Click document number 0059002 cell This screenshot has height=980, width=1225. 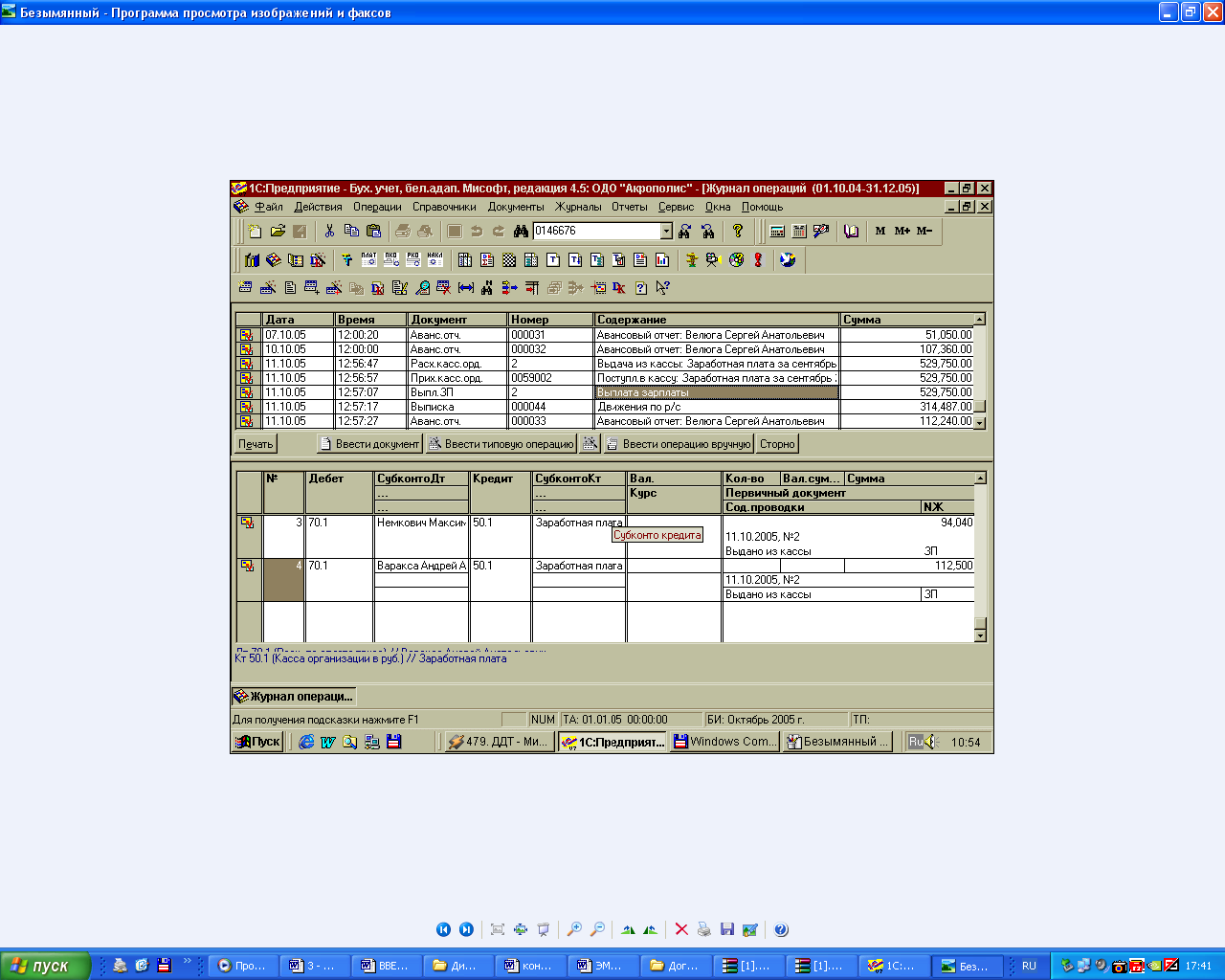tap(550, 378)
